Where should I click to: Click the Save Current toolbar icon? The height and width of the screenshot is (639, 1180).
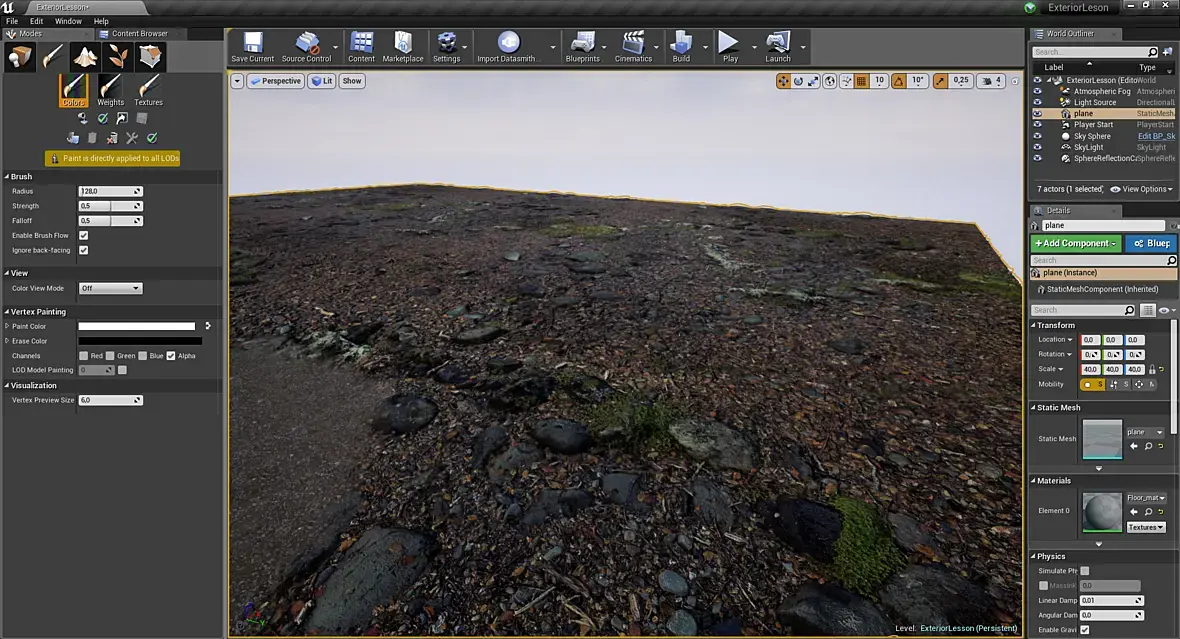click(252, 46)
